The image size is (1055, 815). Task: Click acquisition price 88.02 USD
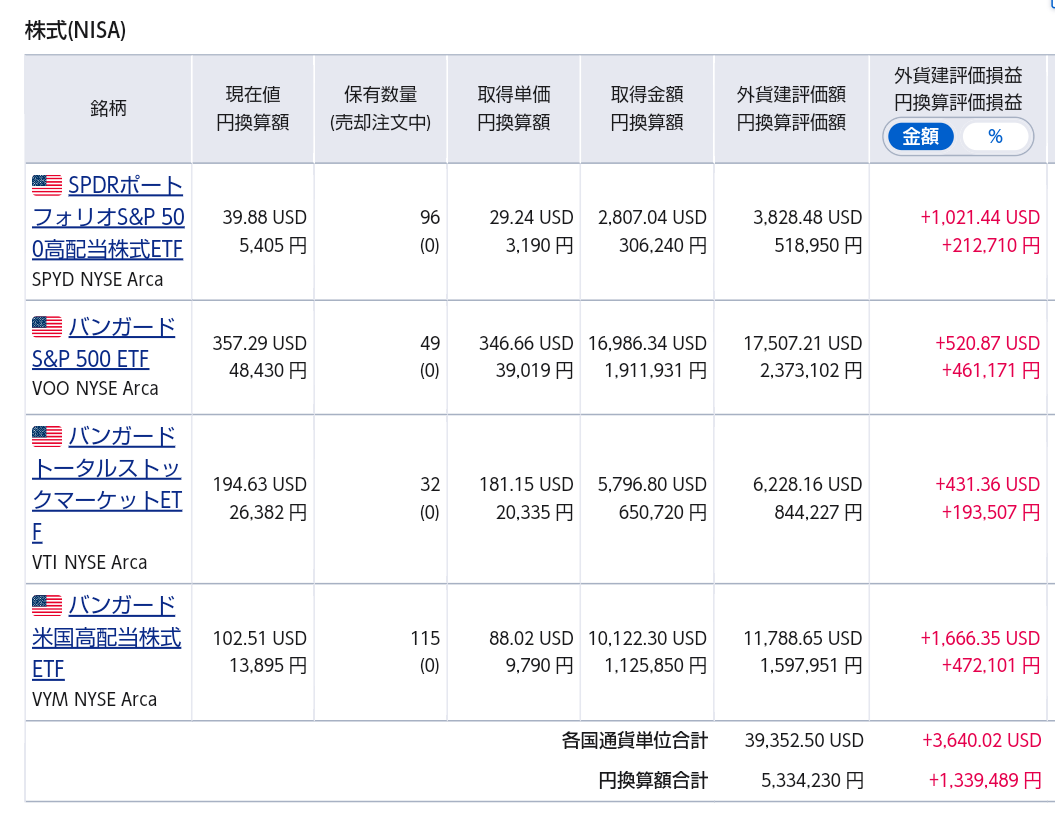click(x=532, y=638)
